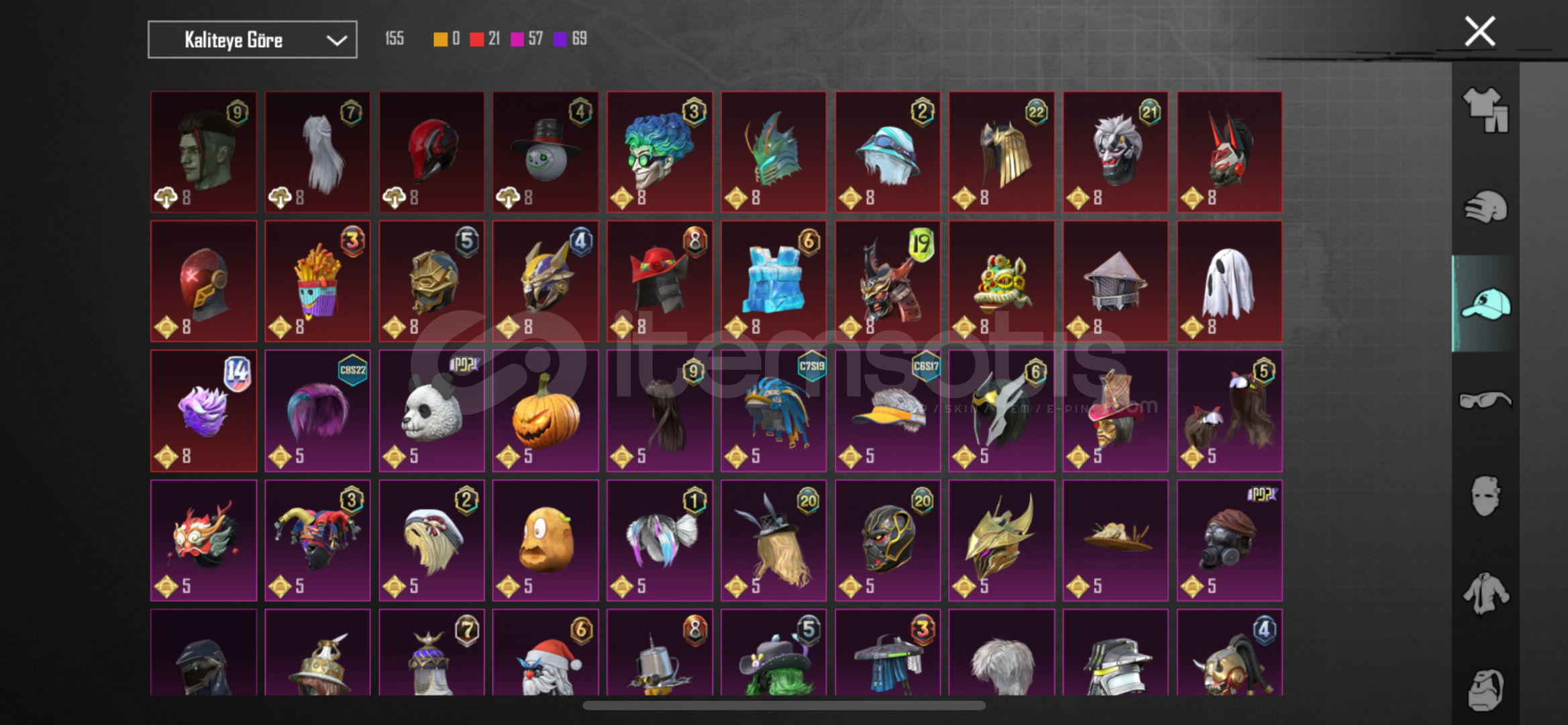
Task: Open the face mask category icon
Action: pyautogui.click(x=1485, y=496)
